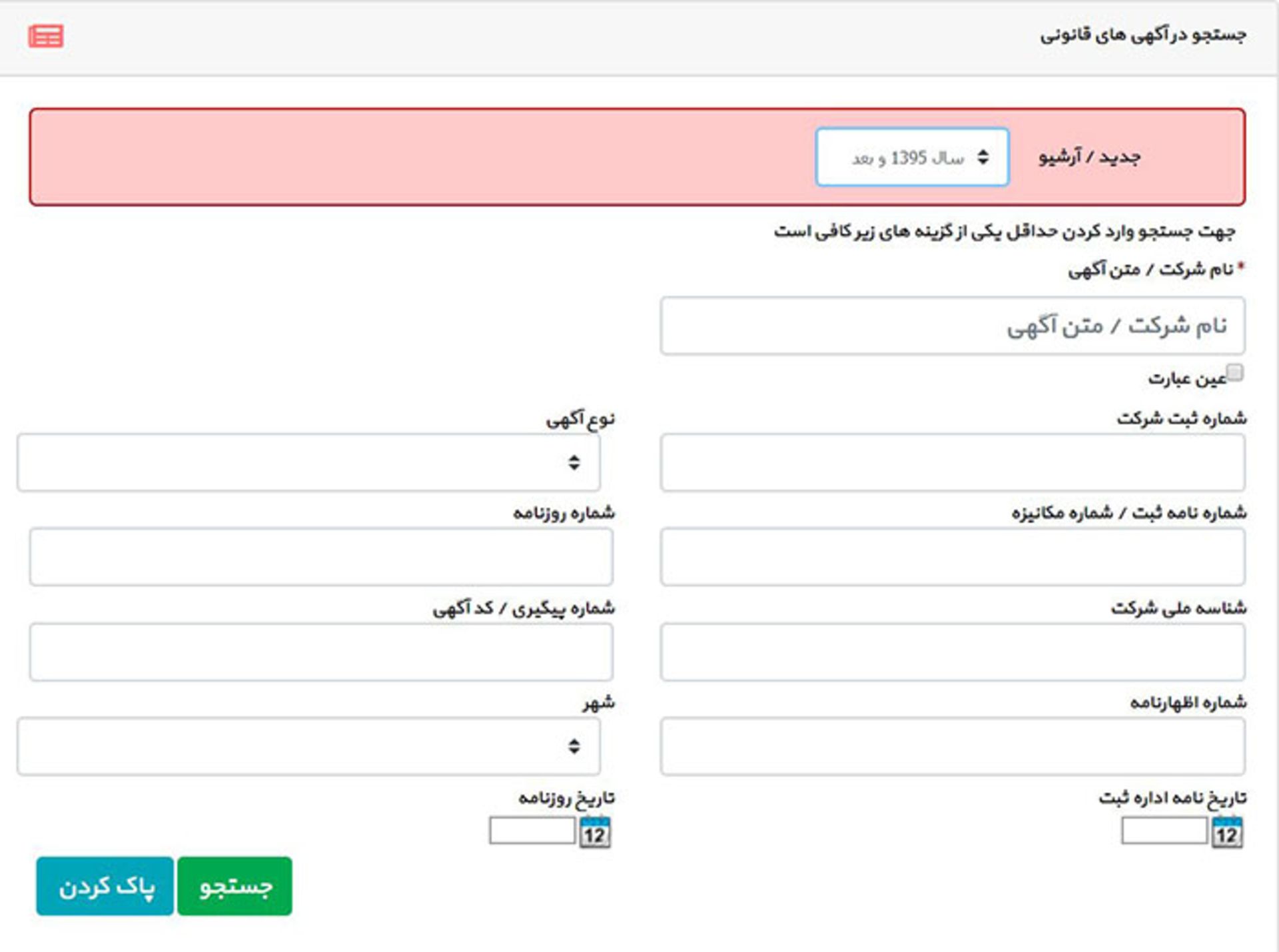Open the جدید / آرشیو year dropdown

[x=912, y=157]
